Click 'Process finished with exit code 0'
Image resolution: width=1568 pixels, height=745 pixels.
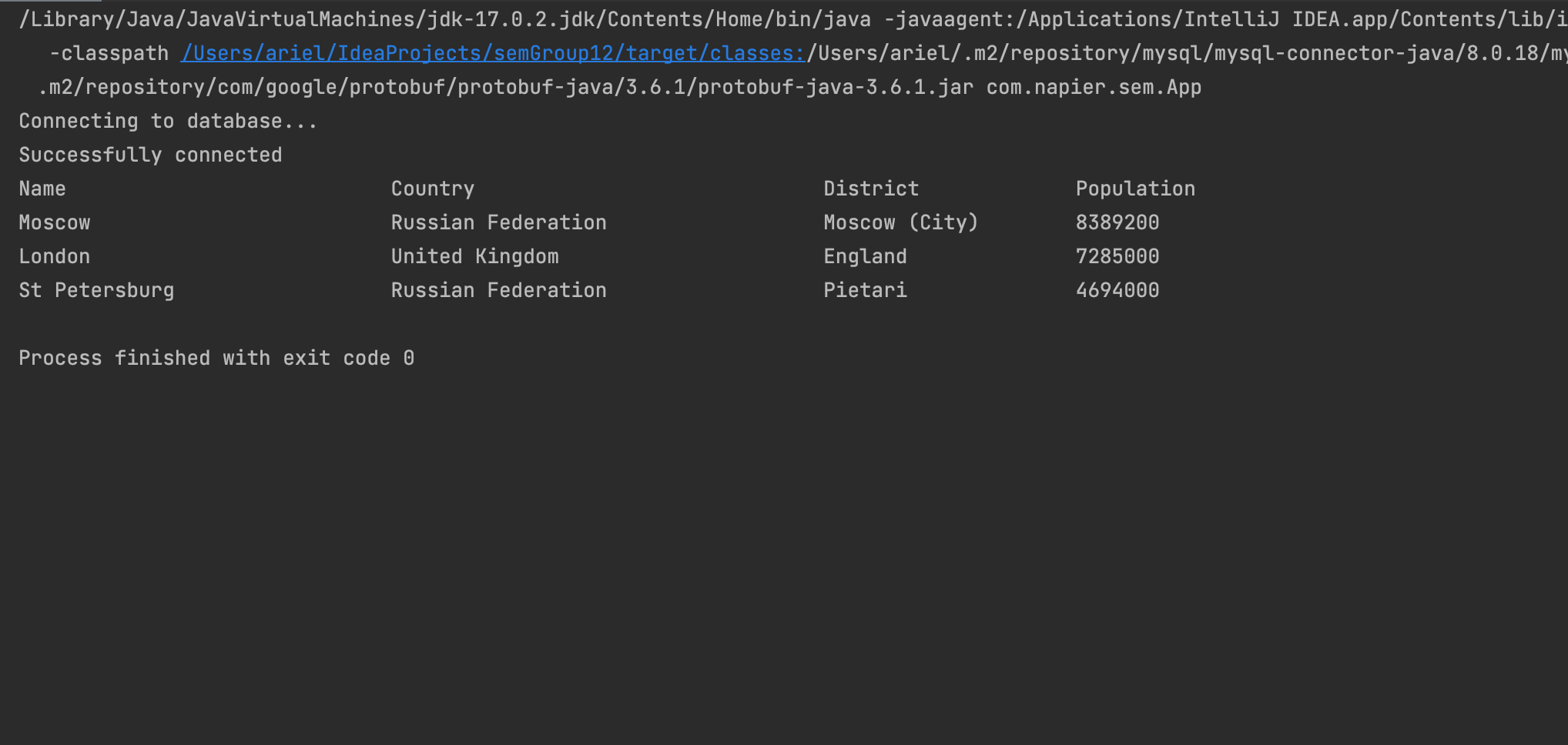216,358
